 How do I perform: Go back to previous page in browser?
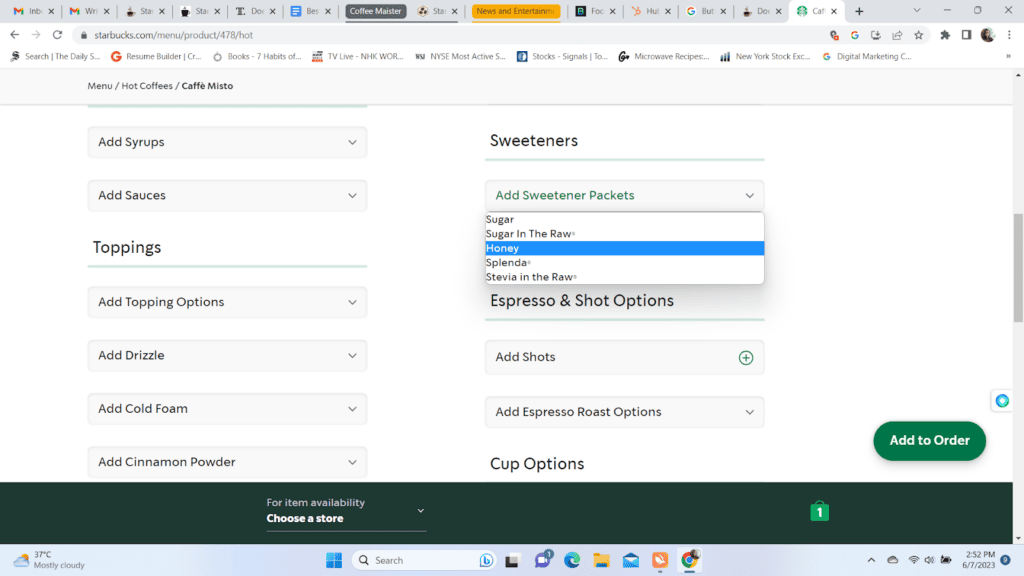(14, 35)
